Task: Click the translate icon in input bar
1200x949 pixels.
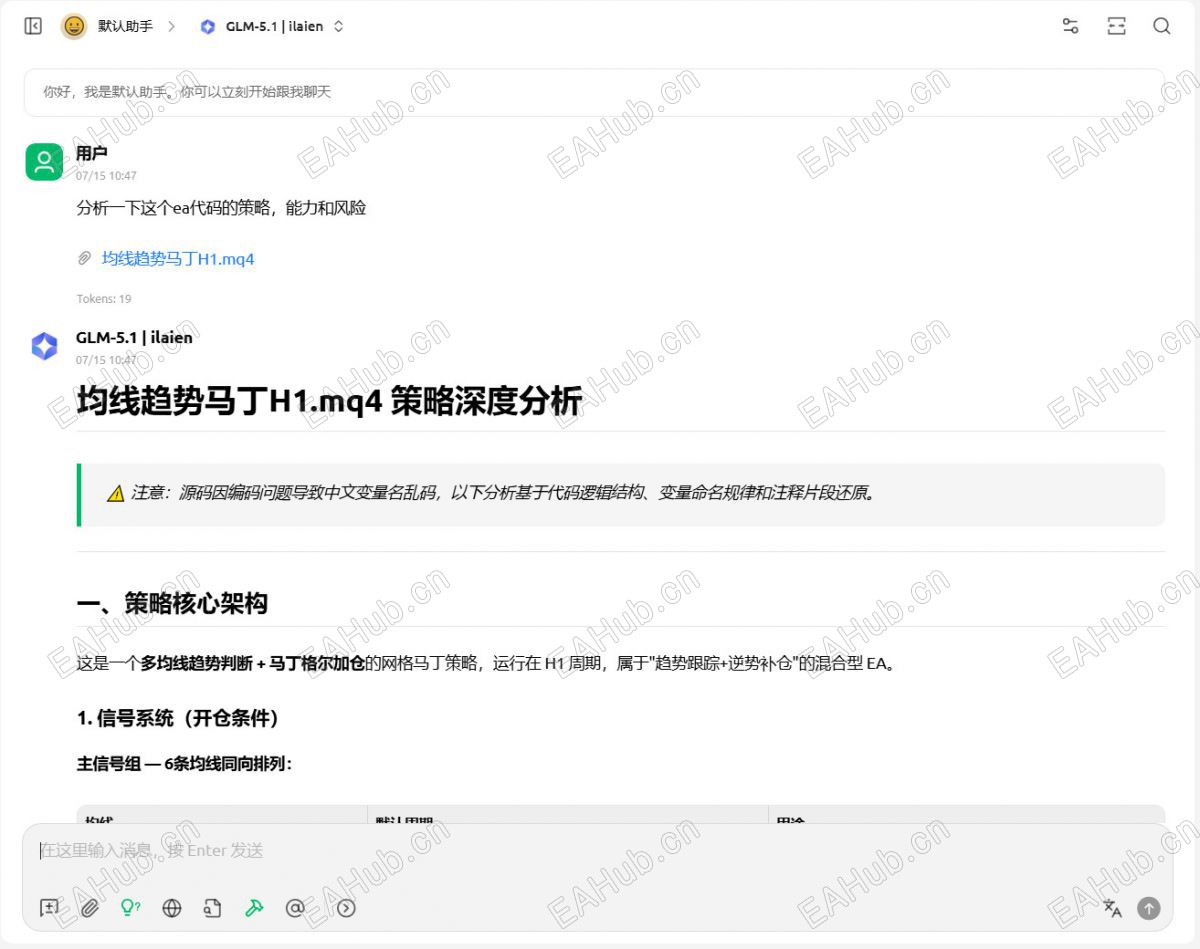Action: [1112, 908]
